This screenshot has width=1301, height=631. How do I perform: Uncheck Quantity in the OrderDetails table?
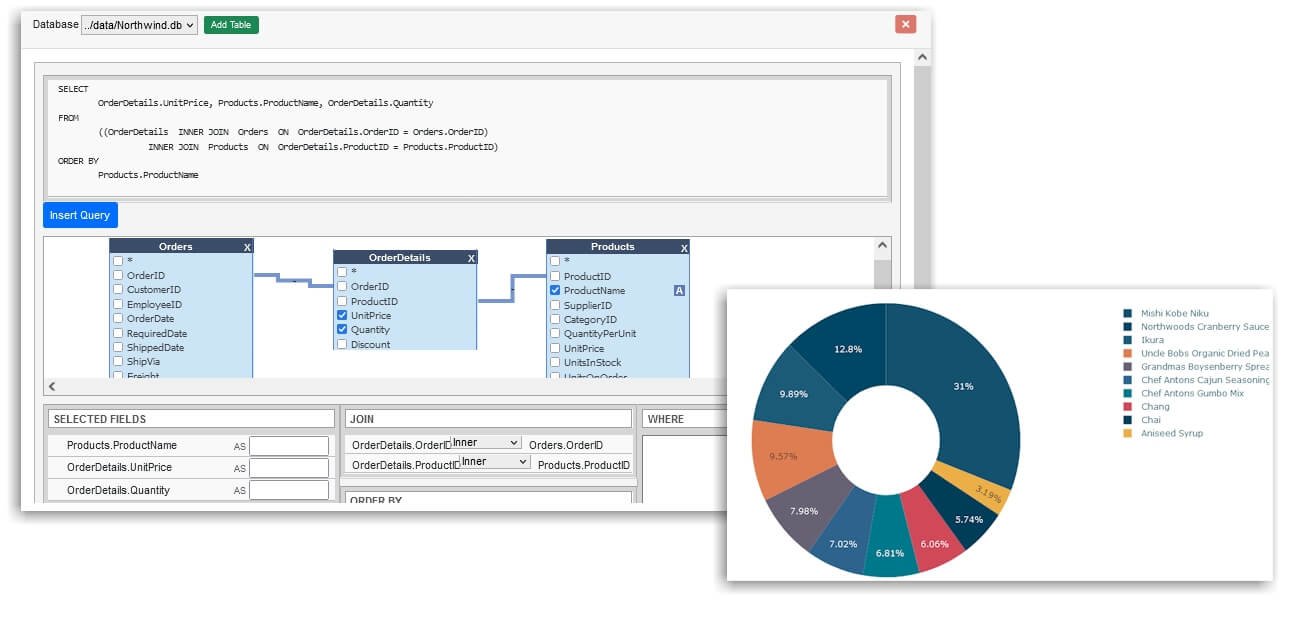(x=341, y=329)
